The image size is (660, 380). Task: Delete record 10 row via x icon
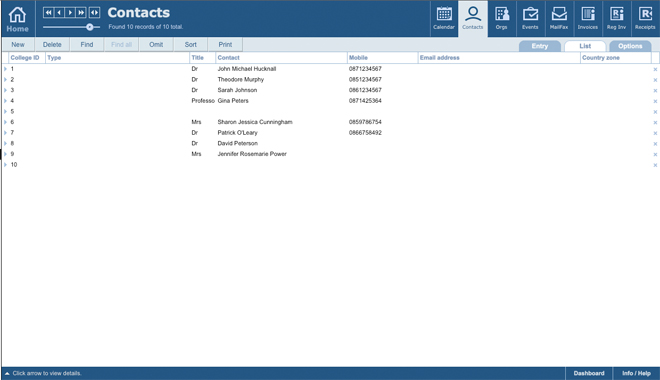point(655,165)
